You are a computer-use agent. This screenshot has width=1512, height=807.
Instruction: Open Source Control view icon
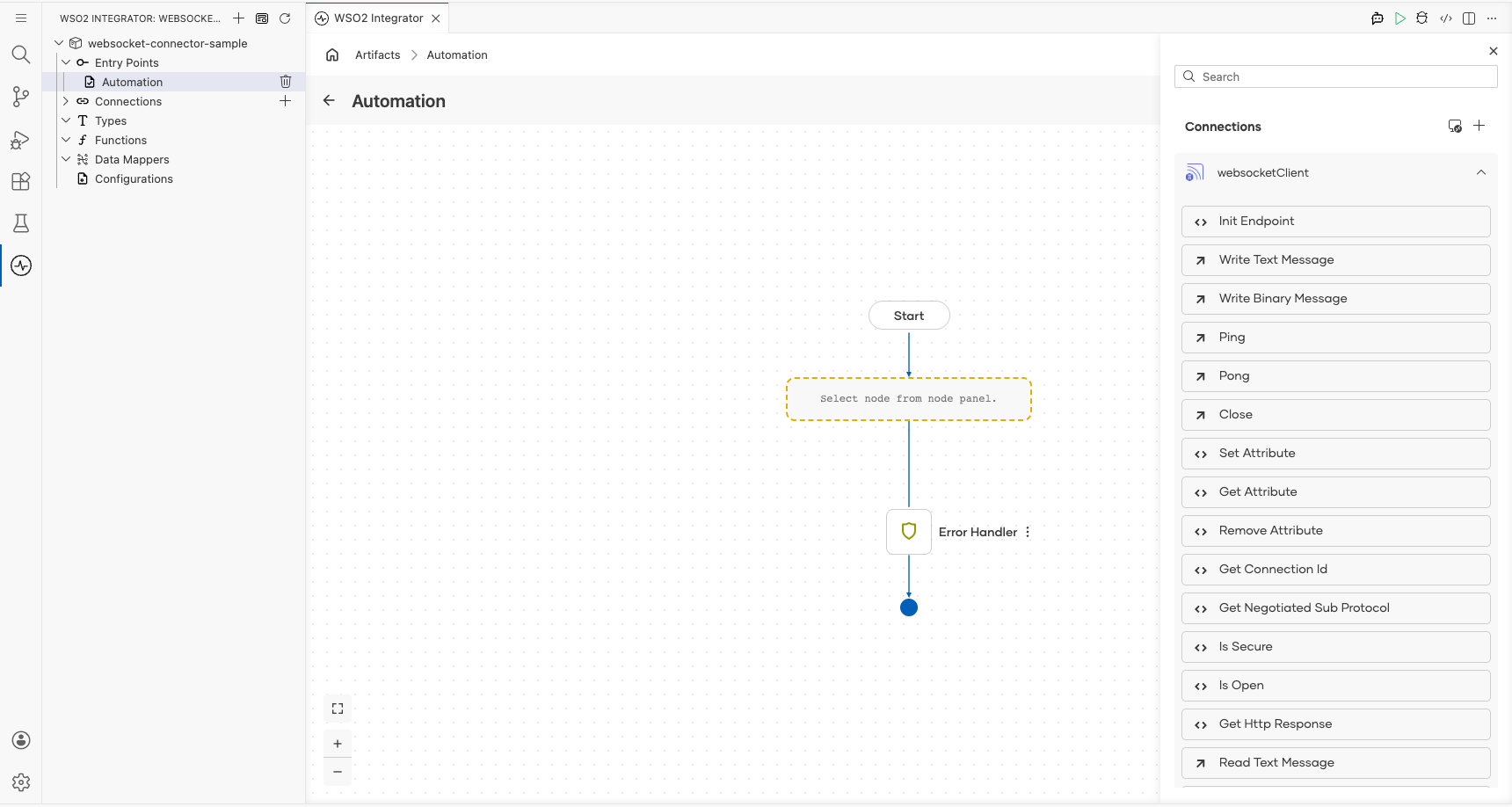(21, 97)
